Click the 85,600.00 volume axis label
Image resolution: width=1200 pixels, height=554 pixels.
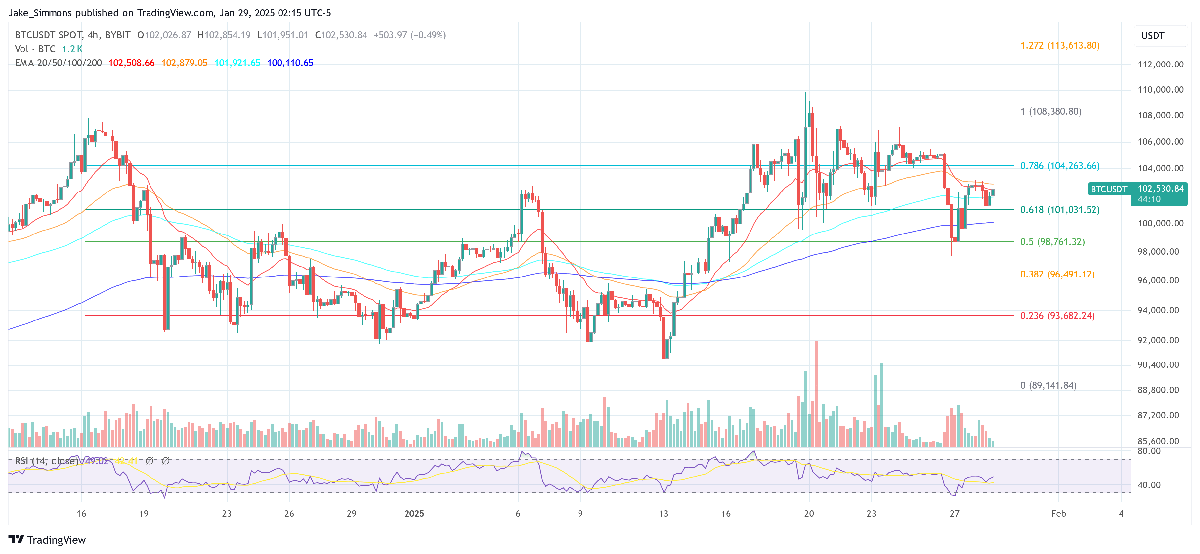pyautogui.click(x=1160, y=441)
